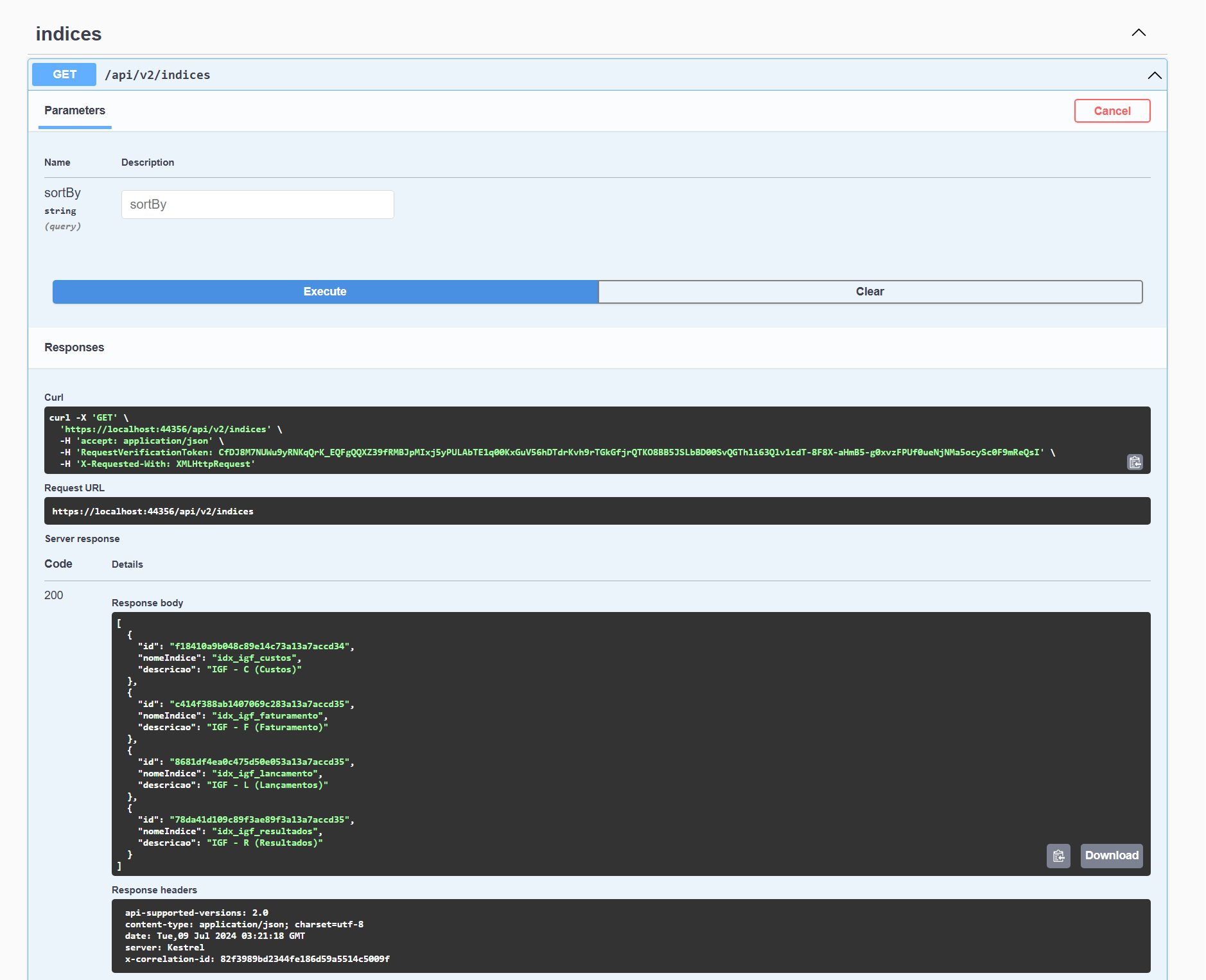Click the indices section heading
Screen dimensions: 1206x980
point(69,34)
